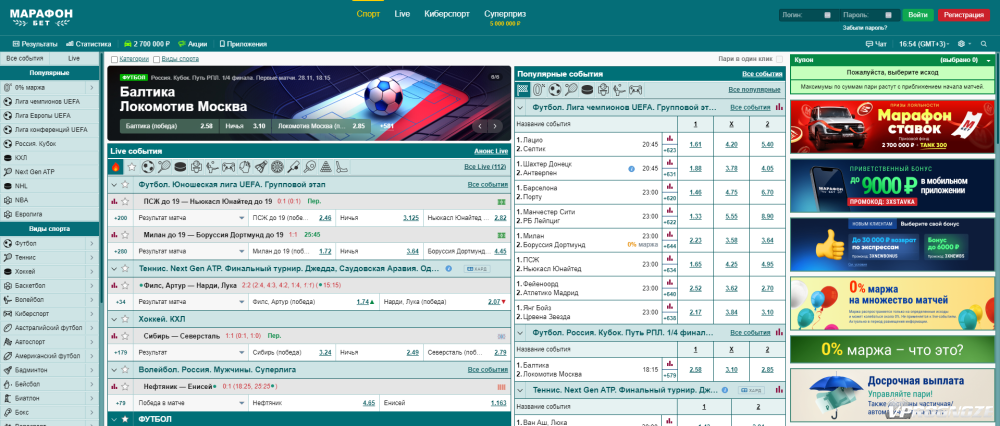Favorite the Хоккей. КХЛ section with star
Viewport: 1000px width, 426px height.
pos(125,319)
